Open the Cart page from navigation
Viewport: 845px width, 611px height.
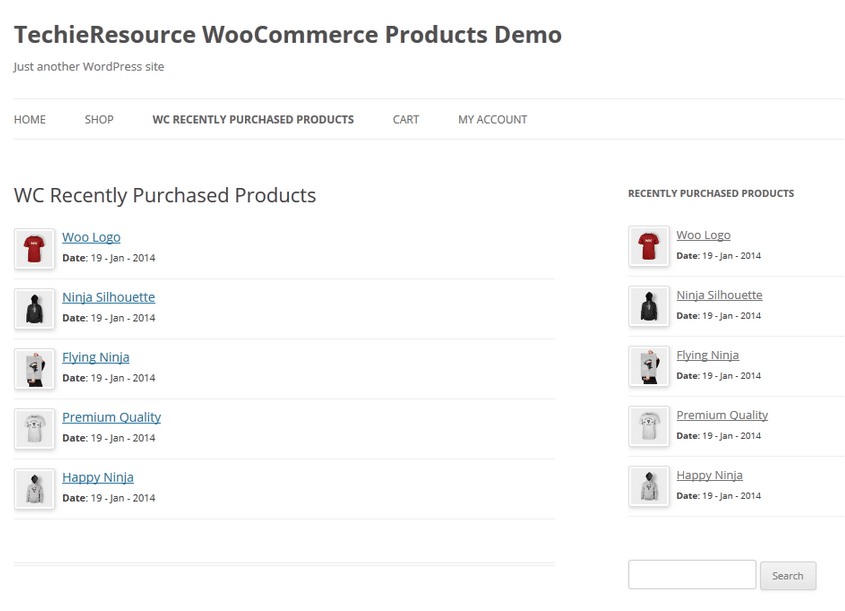(x=406, y=120)
